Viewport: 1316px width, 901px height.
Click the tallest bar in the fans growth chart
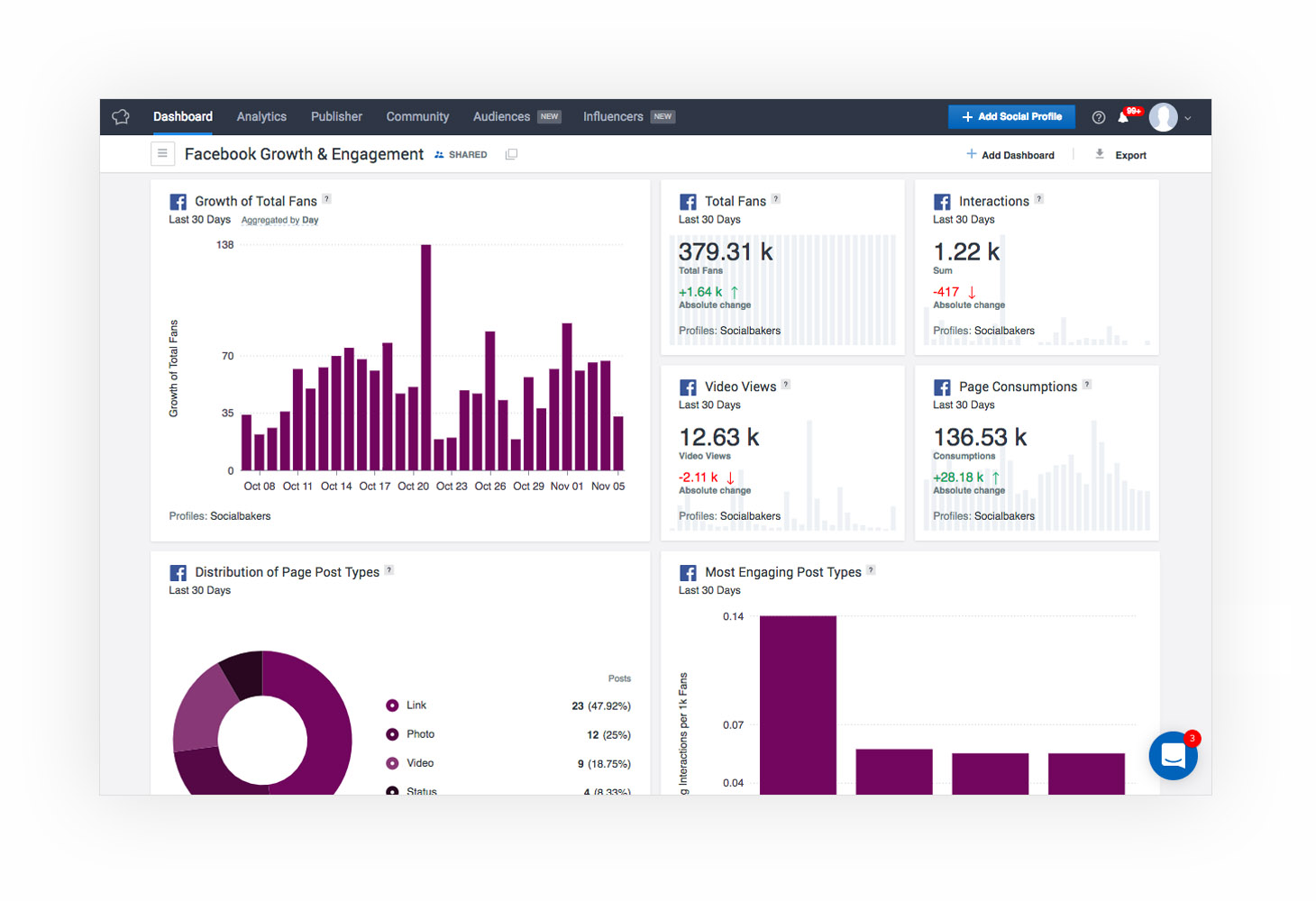(425, 358)
